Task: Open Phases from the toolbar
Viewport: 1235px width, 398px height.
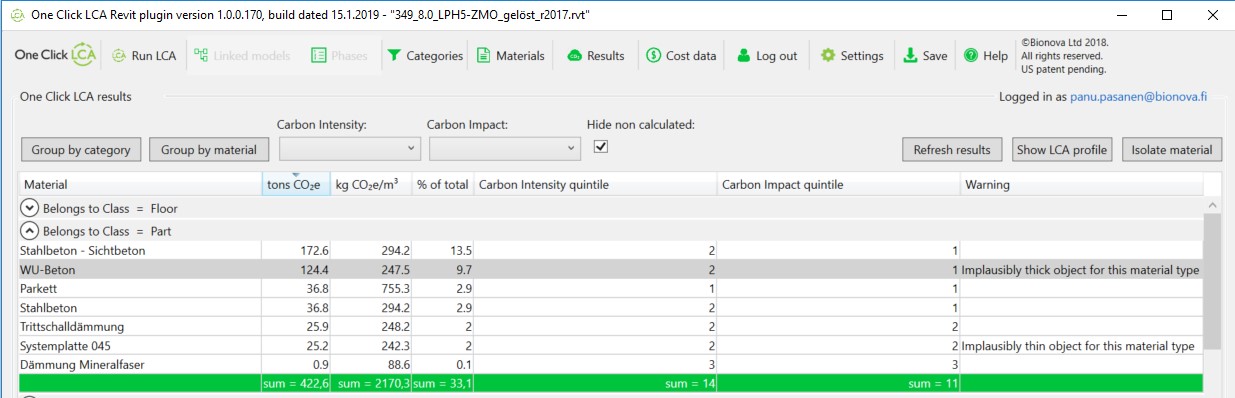Action: 340,56
